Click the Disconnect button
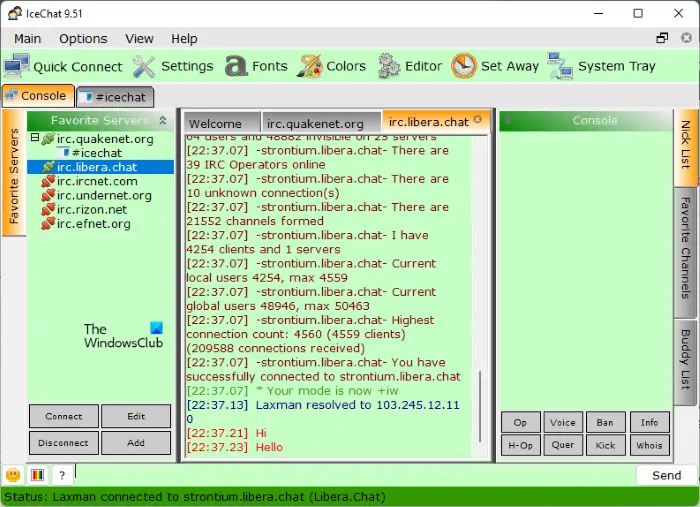700x507 pixels. coord(64,443)
